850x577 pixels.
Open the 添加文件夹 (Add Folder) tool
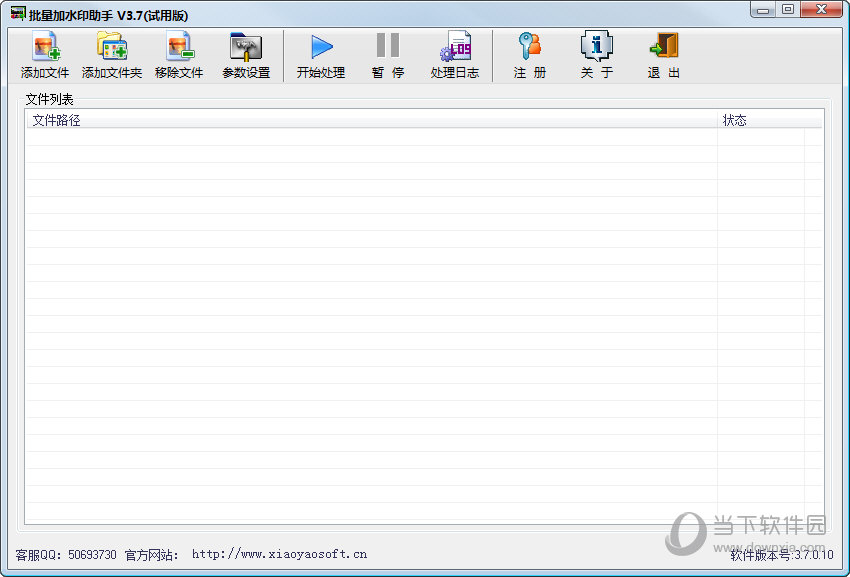(x=111, y=55)
